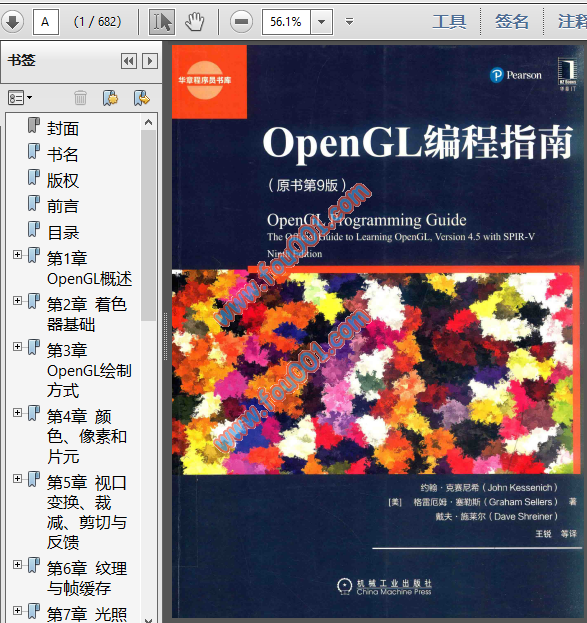Click the bookmark jump arrow icon
587x623 pixels.
point(141,98)
